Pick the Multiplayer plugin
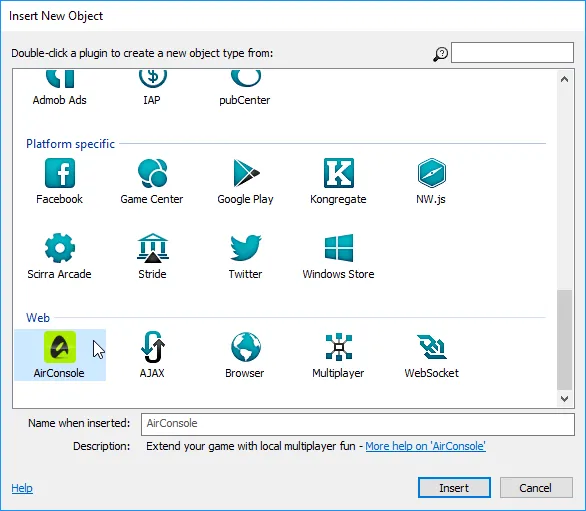 [338, 355]
